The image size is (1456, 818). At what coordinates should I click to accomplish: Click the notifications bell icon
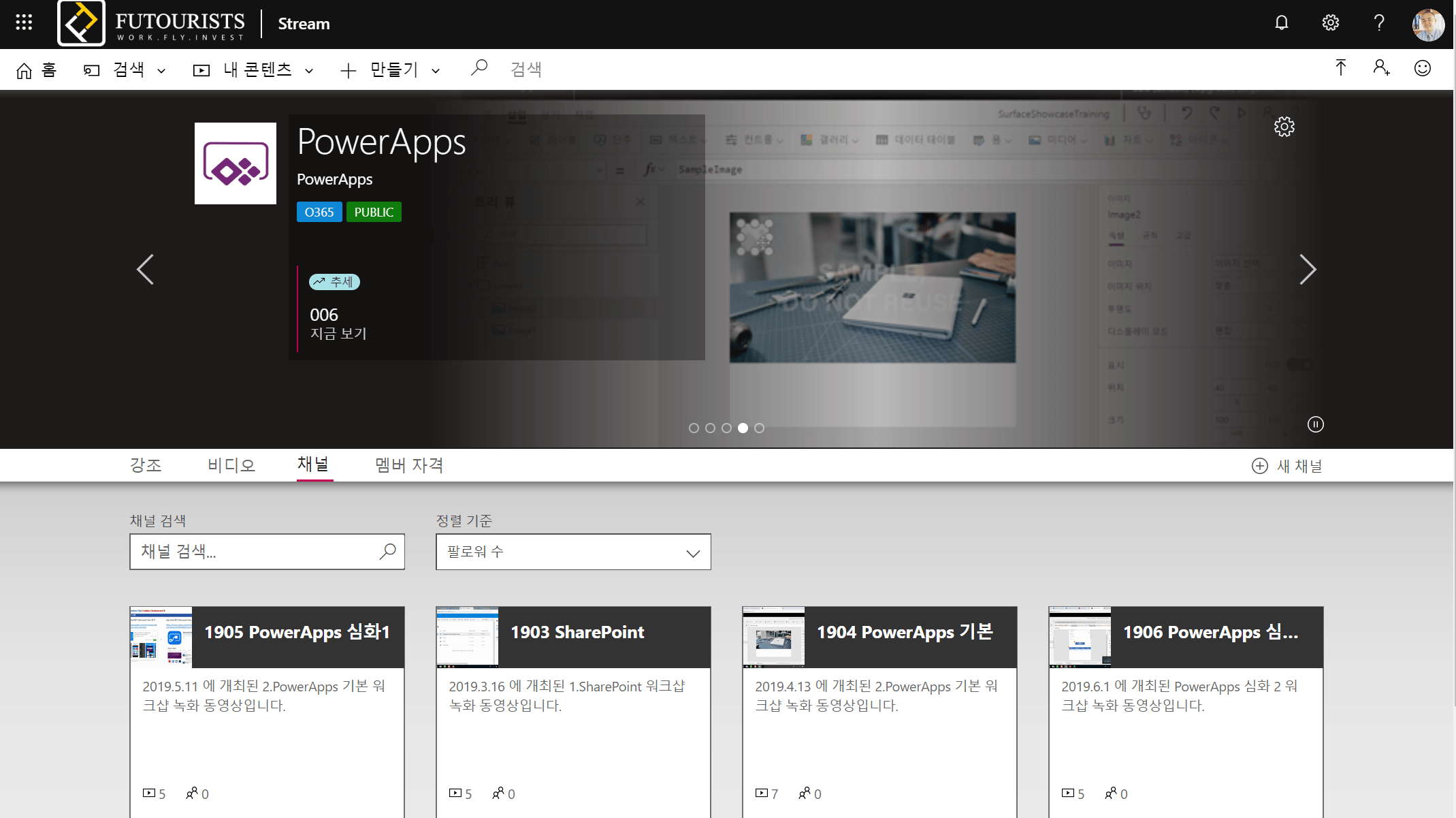[x=1281, y=23]
